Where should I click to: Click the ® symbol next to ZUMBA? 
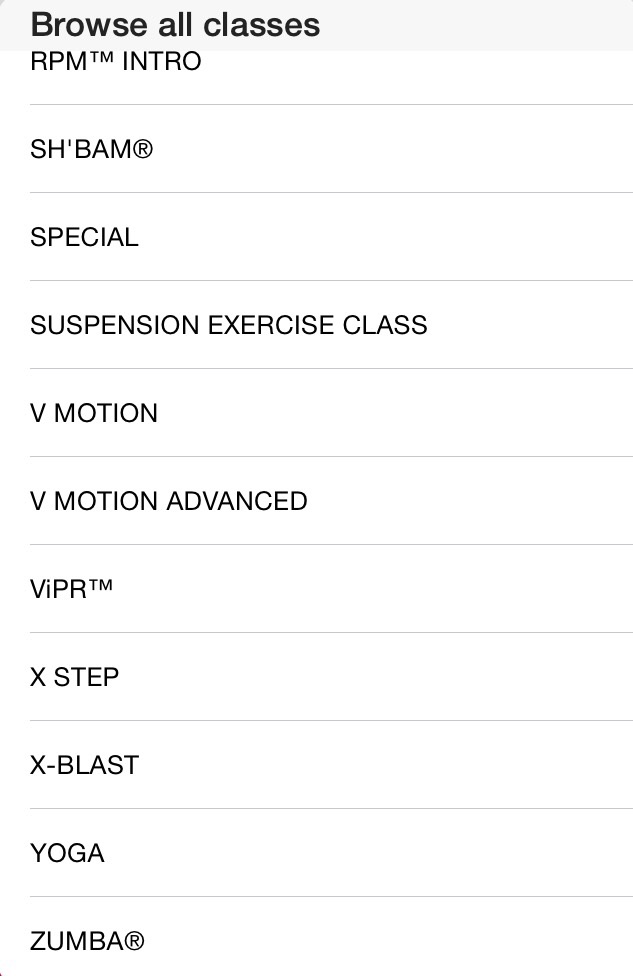[x=134, y=941]
